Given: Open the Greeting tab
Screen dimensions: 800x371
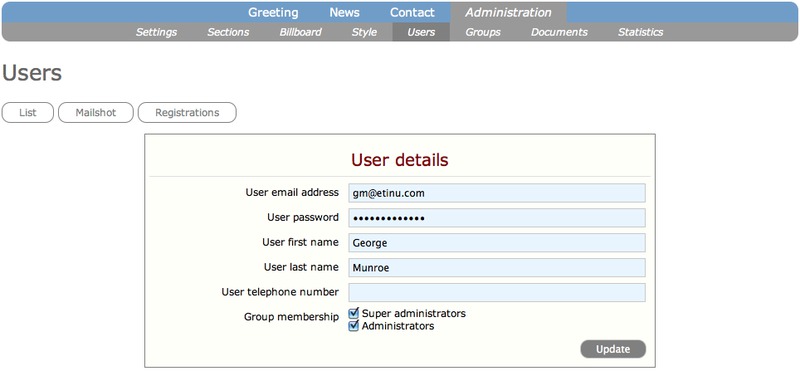Looking at the screenshot, I should pyautogui.click(x=273, y=12).
